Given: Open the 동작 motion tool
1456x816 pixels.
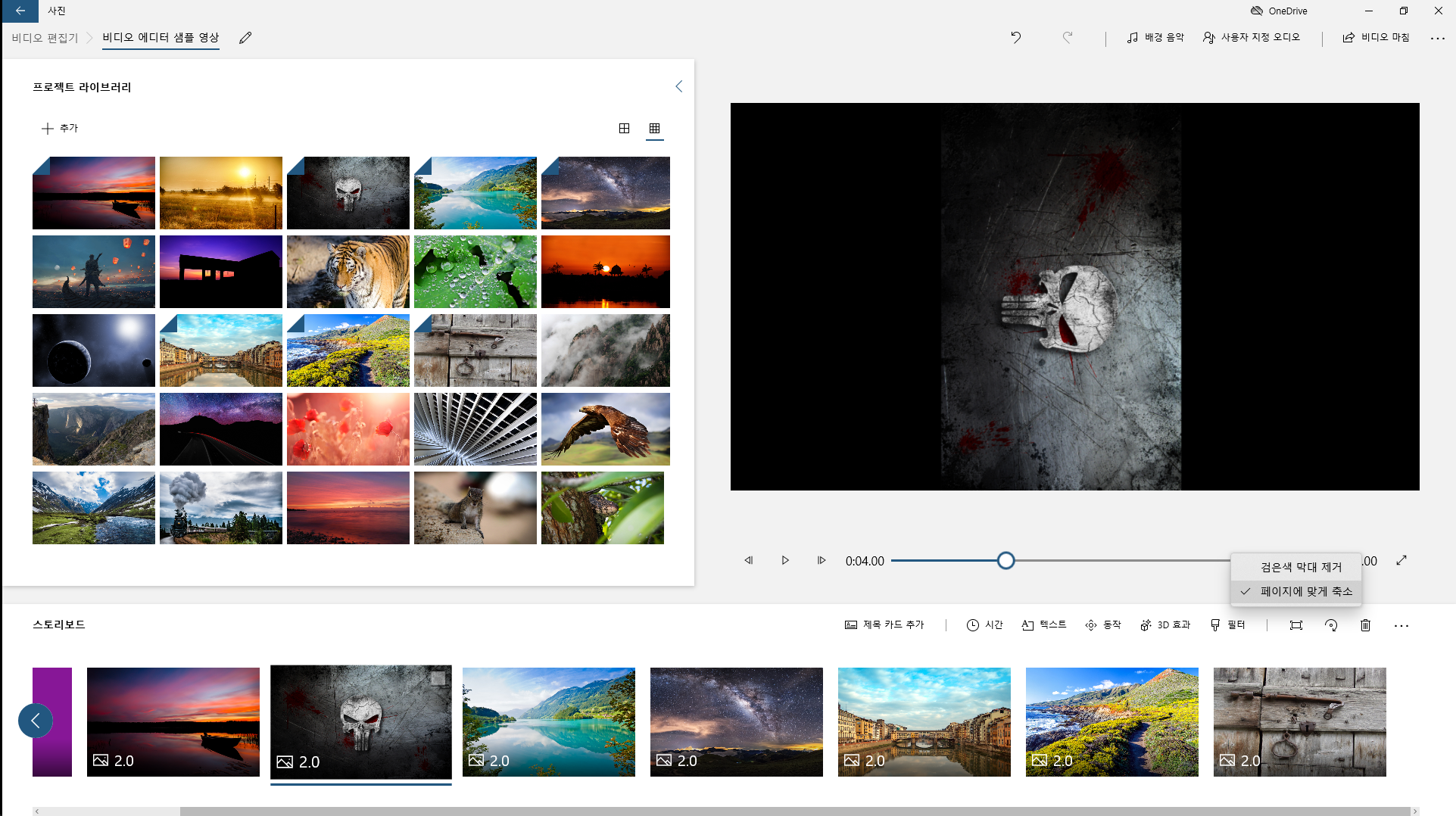Looking at the screenshot, I should pyautogui.click(x=1102, y=624).
